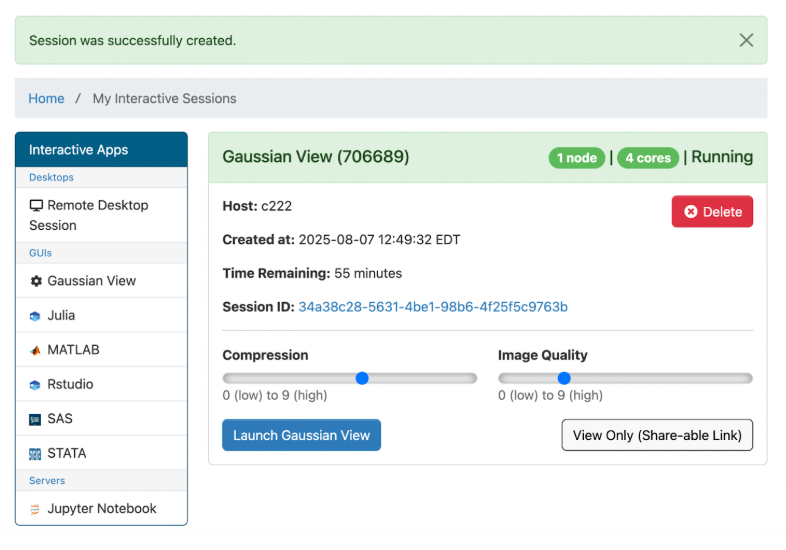Viewport: 786px width, 550px height.
Task: Click the MATLAB logo icon
Action: pyautogui.click(x=36, y=351)
